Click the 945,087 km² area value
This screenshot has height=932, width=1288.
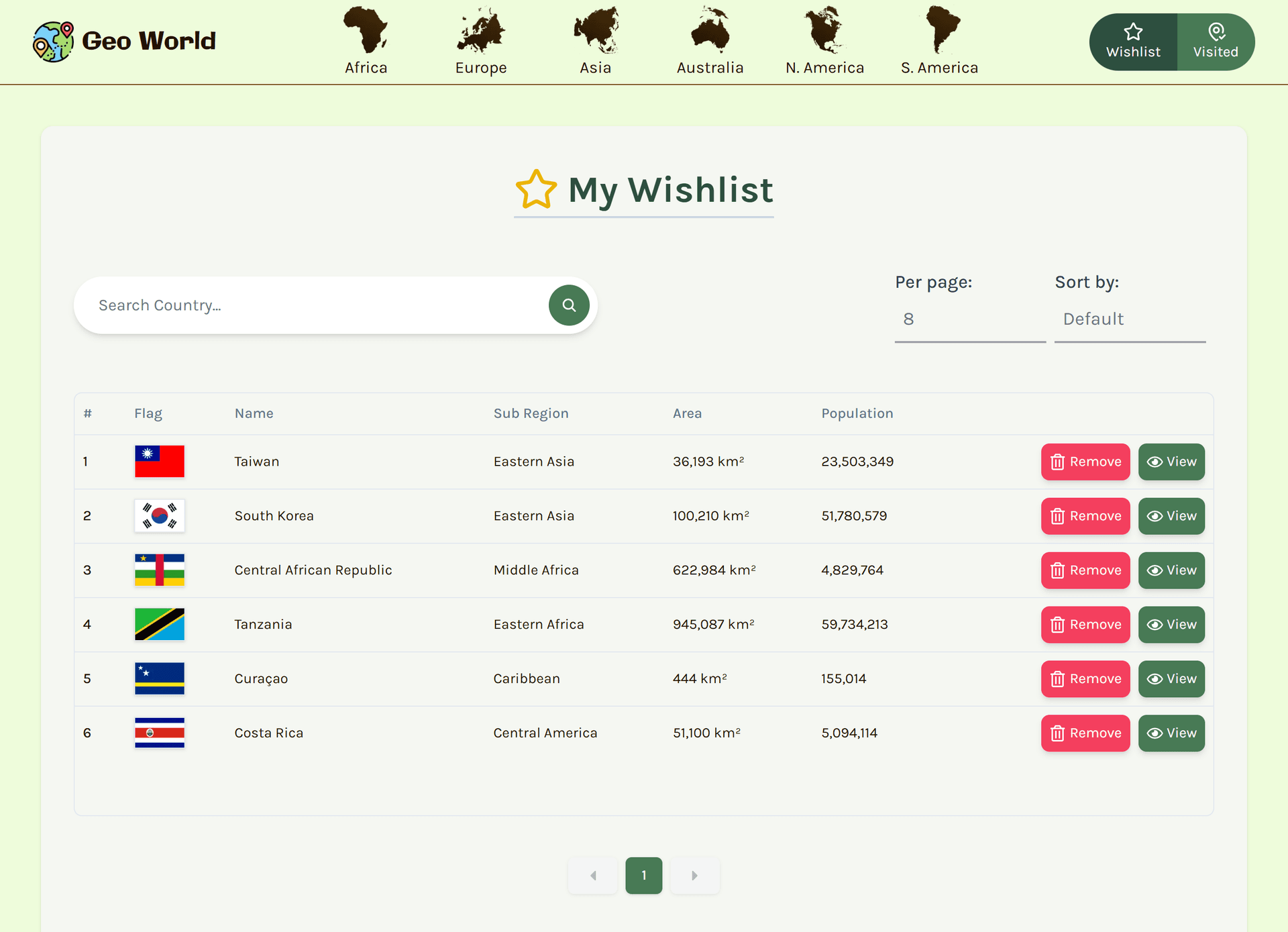click(714, 625)
